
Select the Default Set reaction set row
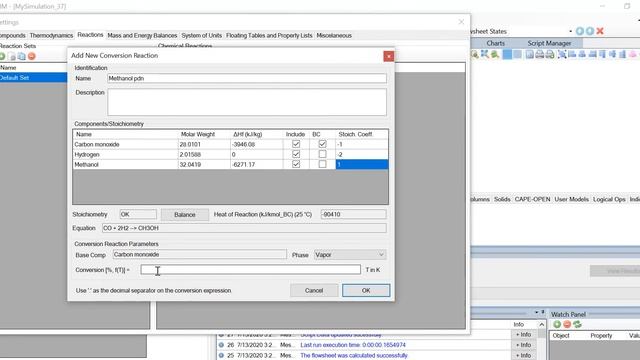pos(33,78)
